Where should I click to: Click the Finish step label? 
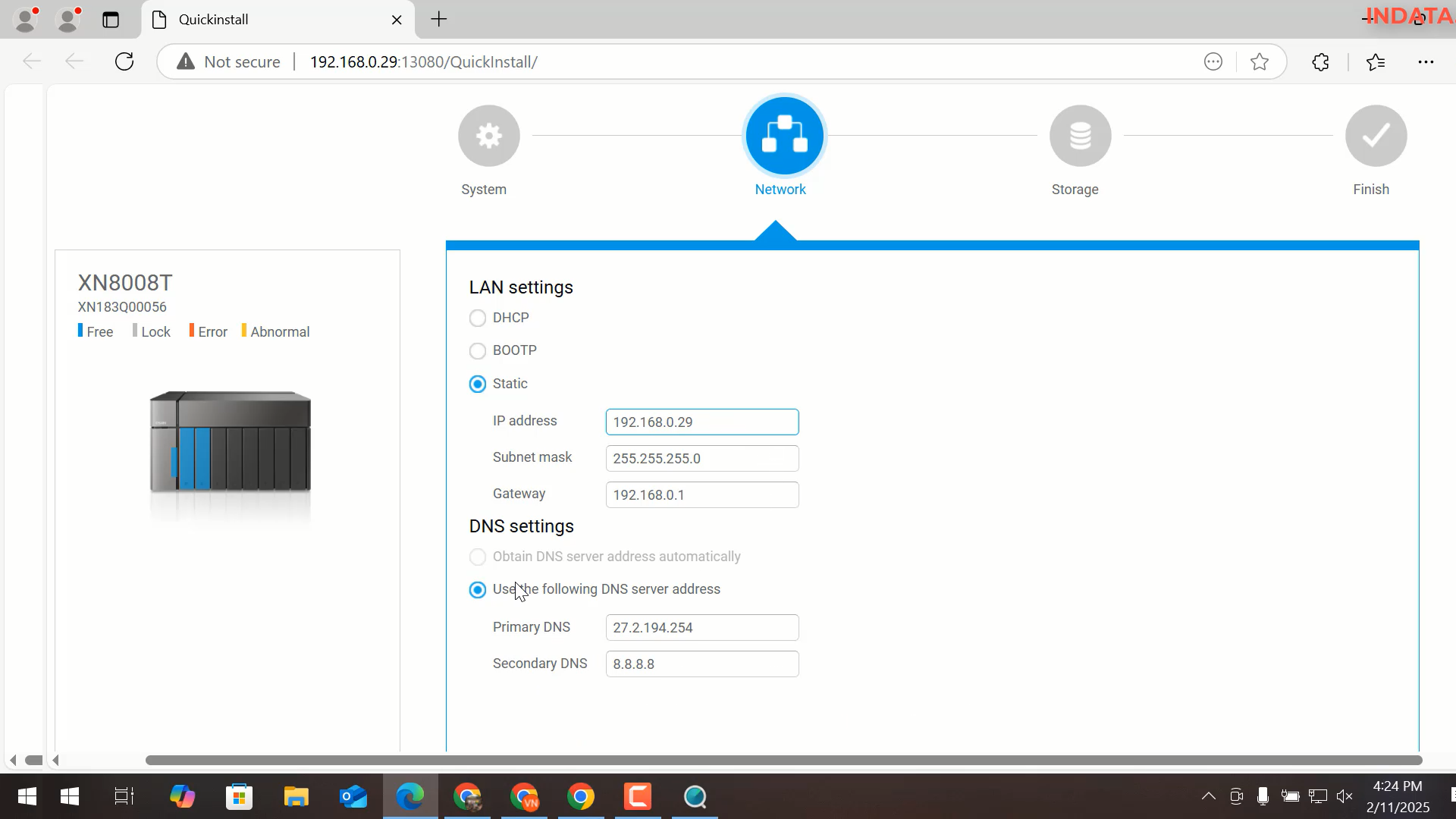(x=1371, y=190)
